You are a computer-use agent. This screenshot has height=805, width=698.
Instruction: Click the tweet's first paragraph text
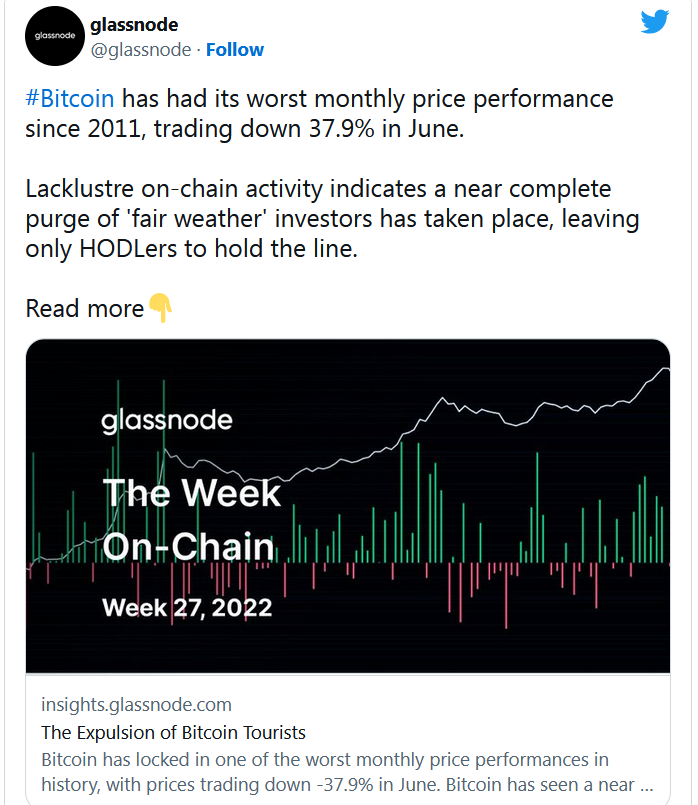click(x=319, y=113)
